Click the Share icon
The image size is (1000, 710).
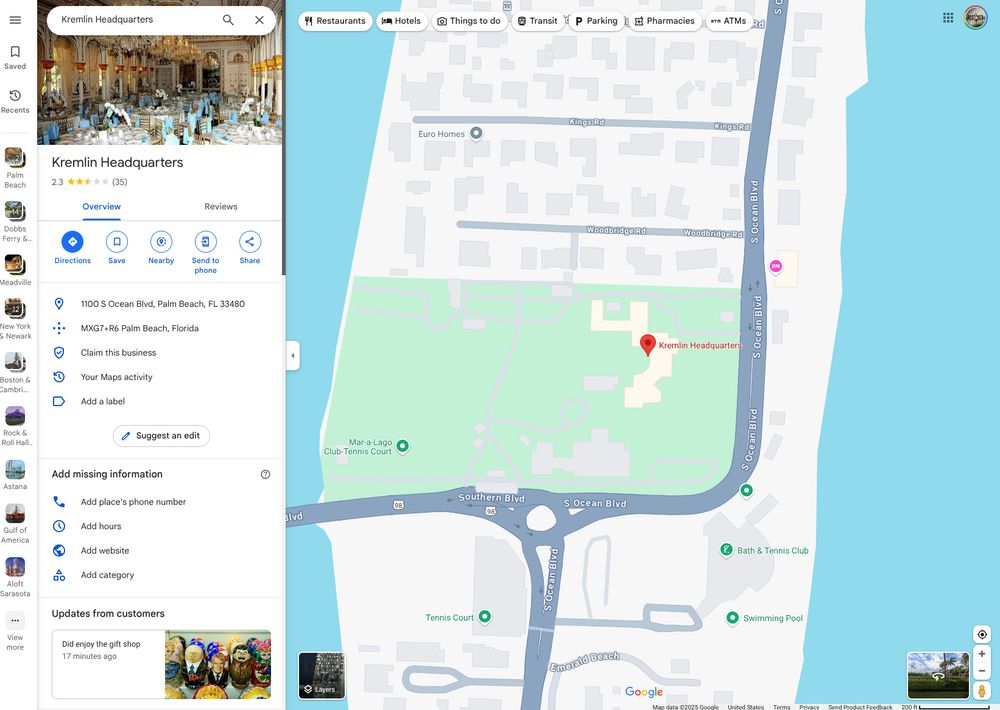pyautogui.click(x=250, y=242)
